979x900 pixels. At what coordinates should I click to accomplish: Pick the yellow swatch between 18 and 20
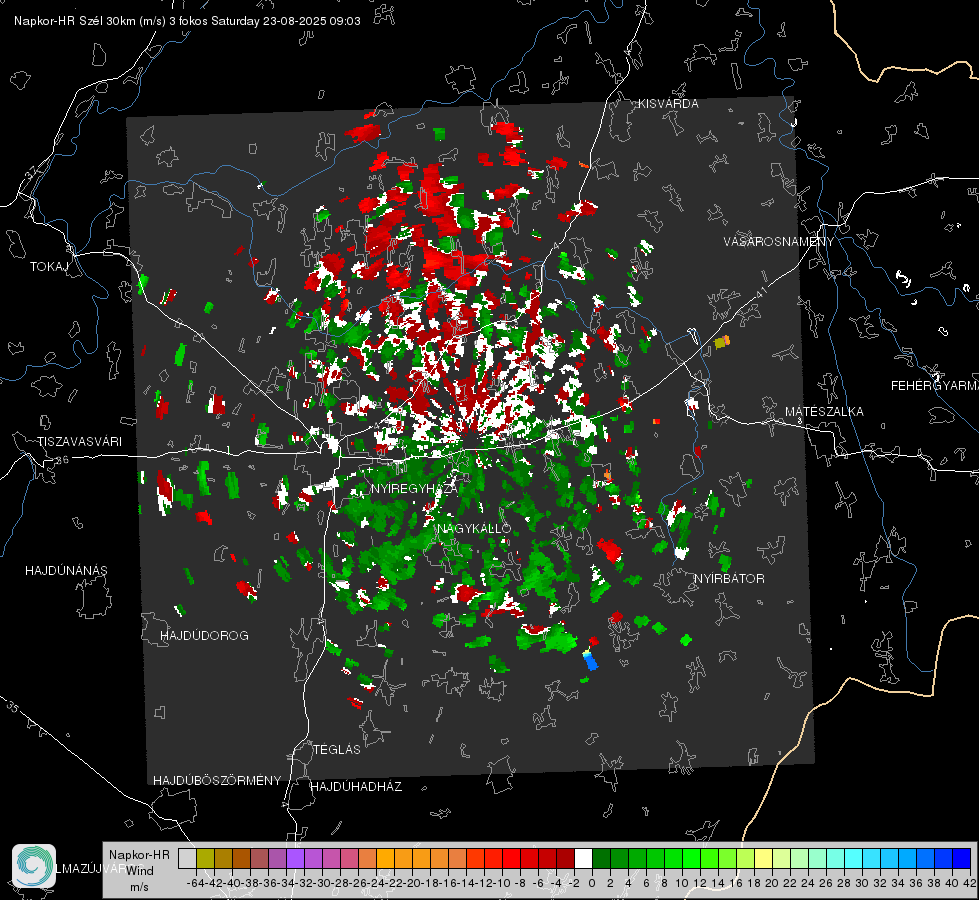[x=763, y=859]
